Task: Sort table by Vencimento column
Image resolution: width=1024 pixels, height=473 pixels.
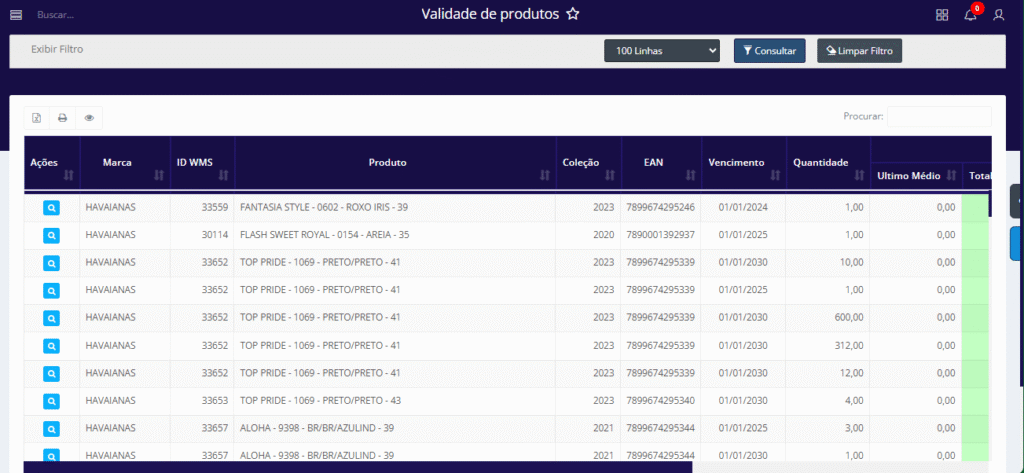Action: [x=742, y=163]
